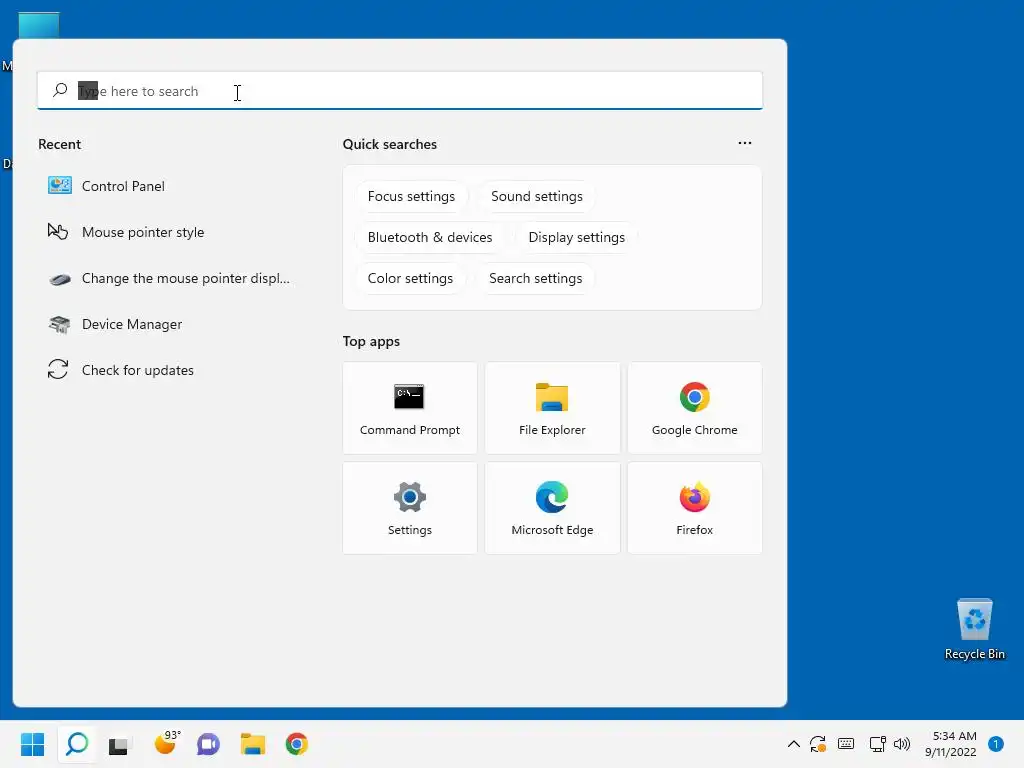Open the clock showing 5:34 AM
This screenshot has height=768, width=1024.
click(x=951, y=744)
